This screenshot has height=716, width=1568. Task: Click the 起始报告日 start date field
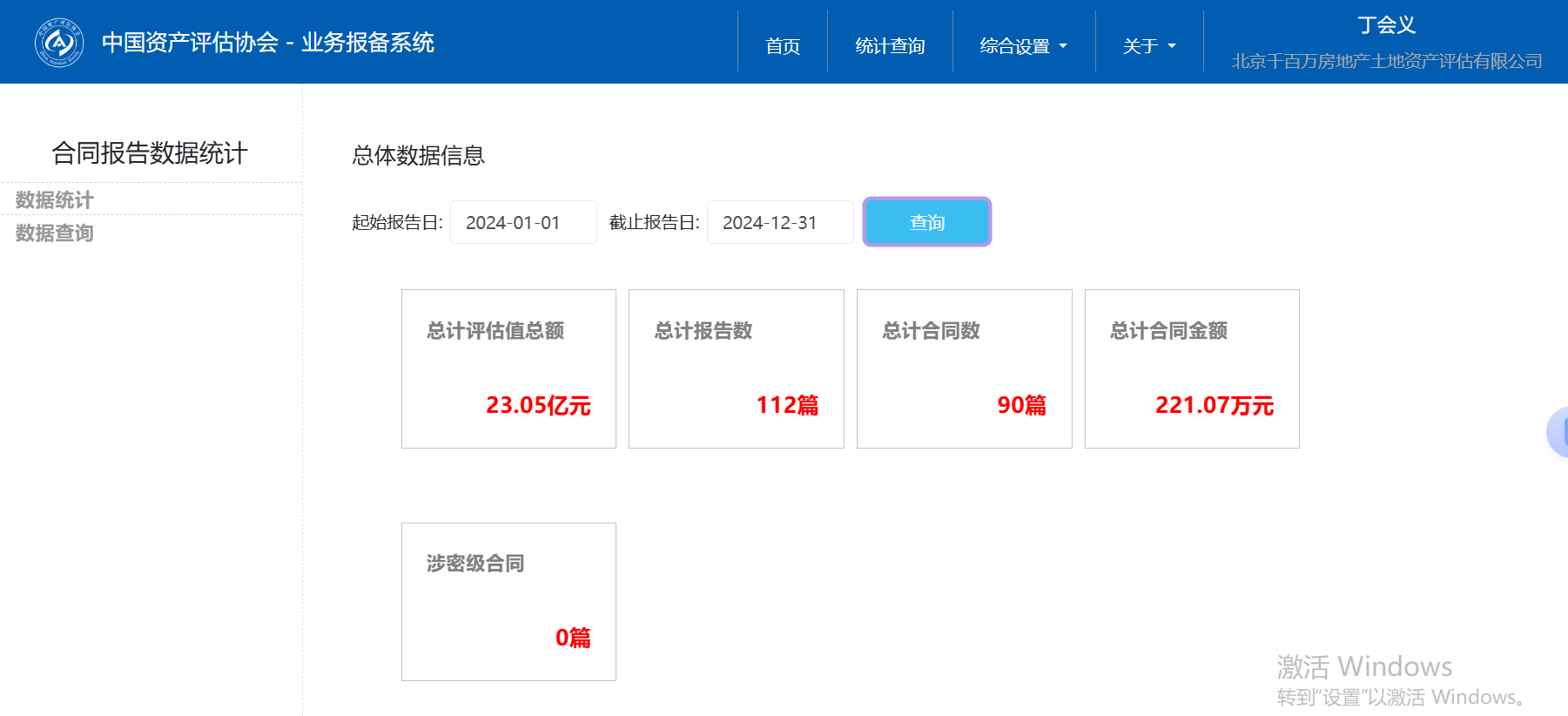pos(522,223)
